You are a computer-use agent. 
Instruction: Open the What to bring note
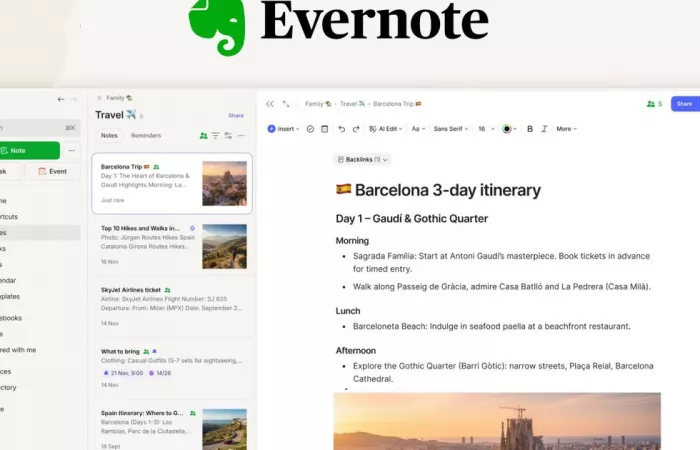[172, 367]
